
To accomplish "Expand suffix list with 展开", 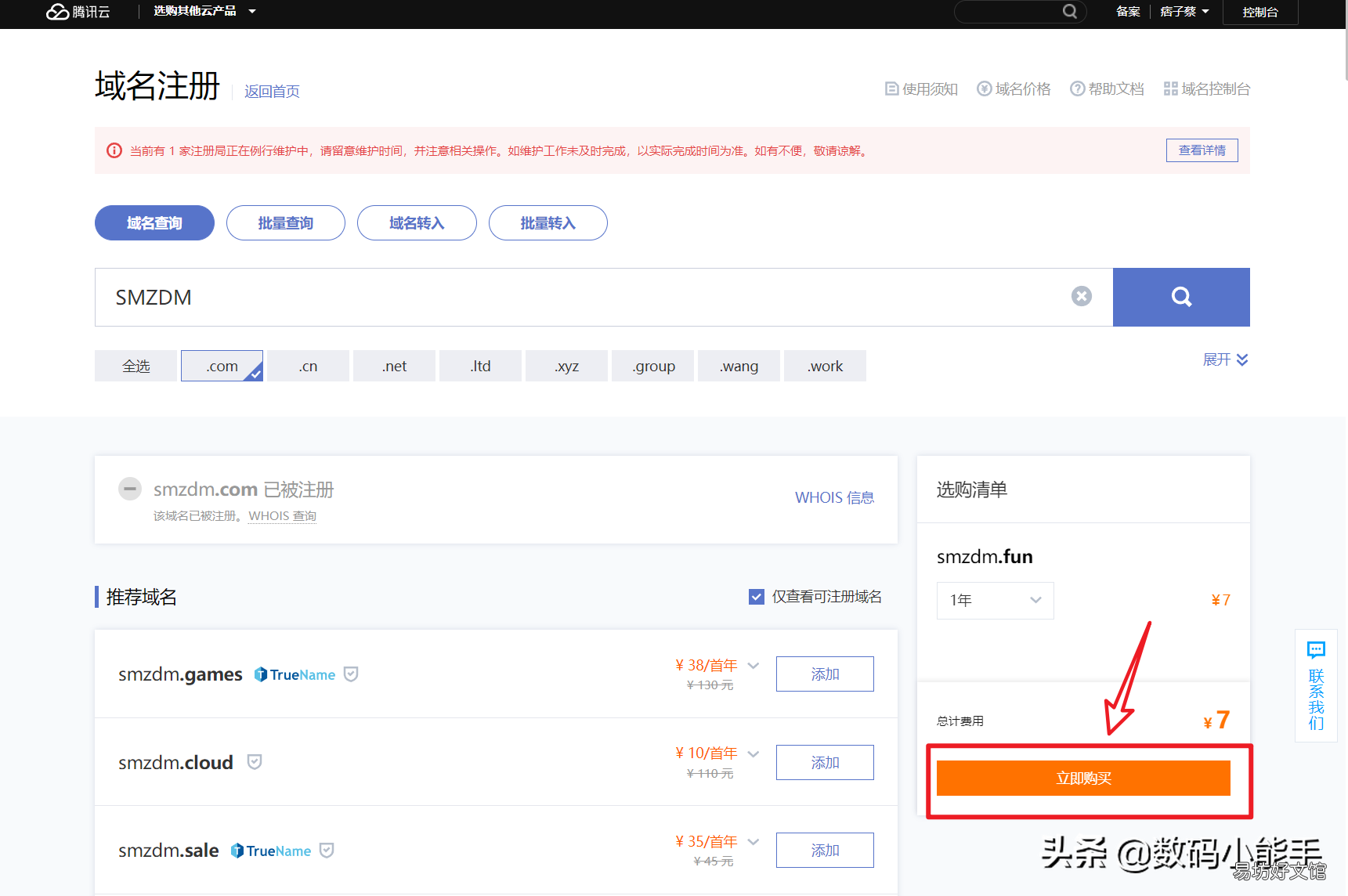I will 1226,359.
